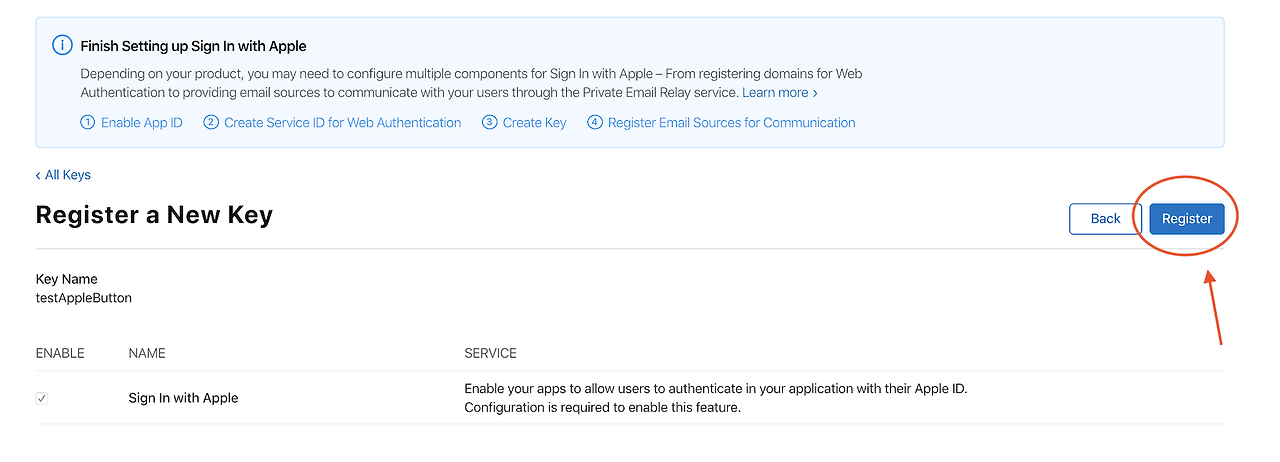Click the info icon in the banner
Viewport: 1280px width, 462px height.
click(62, 45)
